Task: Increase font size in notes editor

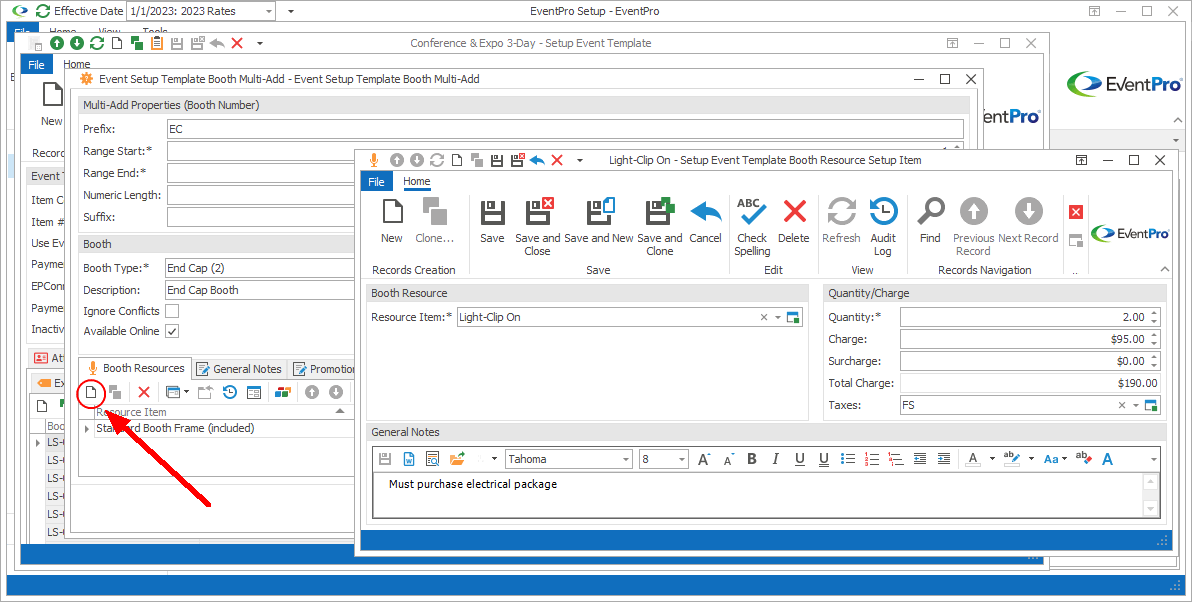Action: point(704,458)
